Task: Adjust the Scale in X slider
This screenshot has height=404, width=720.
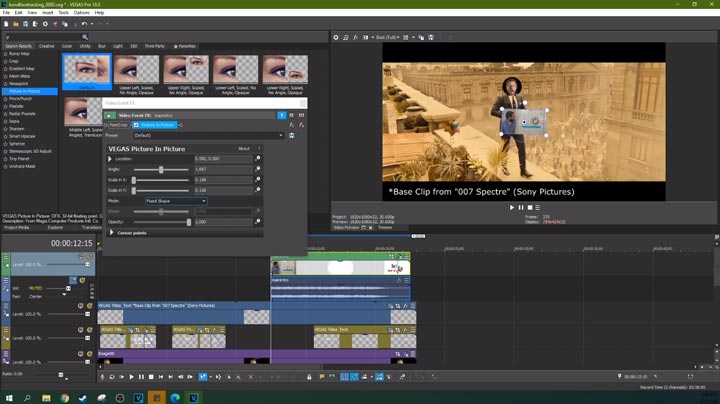Action: pos(161,180)
